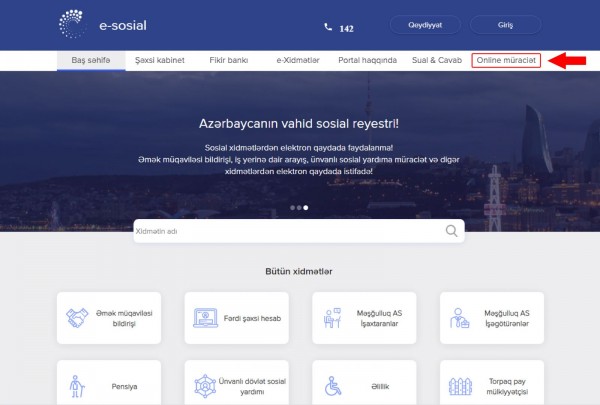Screen dimensions: 600x405
Task: Select the Fərdi şəxsi hesab icon
Action: (204, 318)
